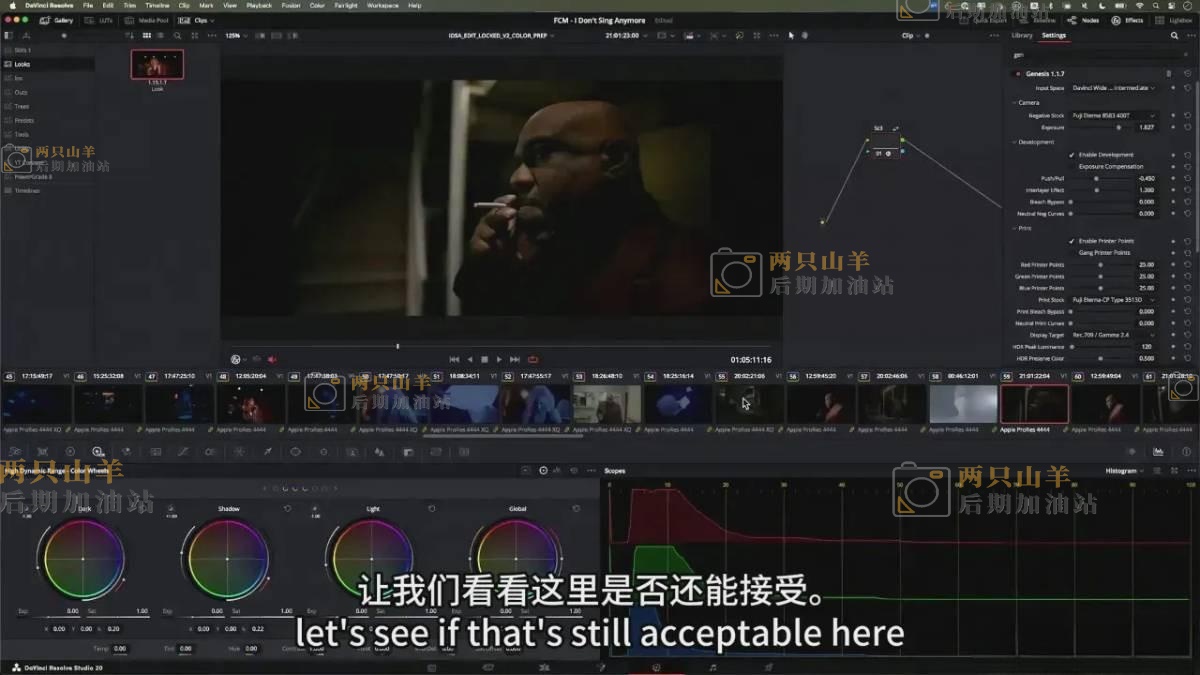This screenshot has height=675, width=1200.
Task: Switch to the Library tab
Action: pyautogui.click(x=1022, y=35)
